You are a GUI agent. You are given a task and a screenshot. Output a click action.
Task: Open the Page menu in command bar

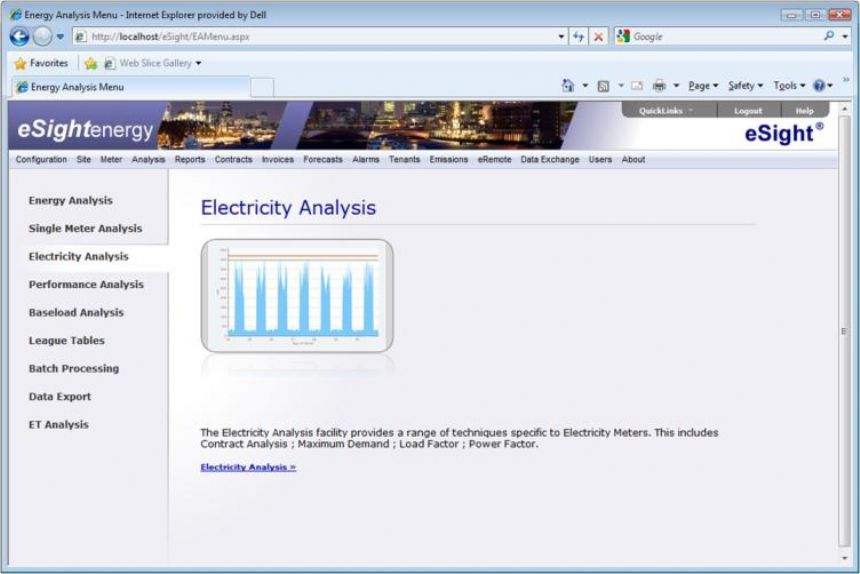pyautogui.click(x=703, y=86)
